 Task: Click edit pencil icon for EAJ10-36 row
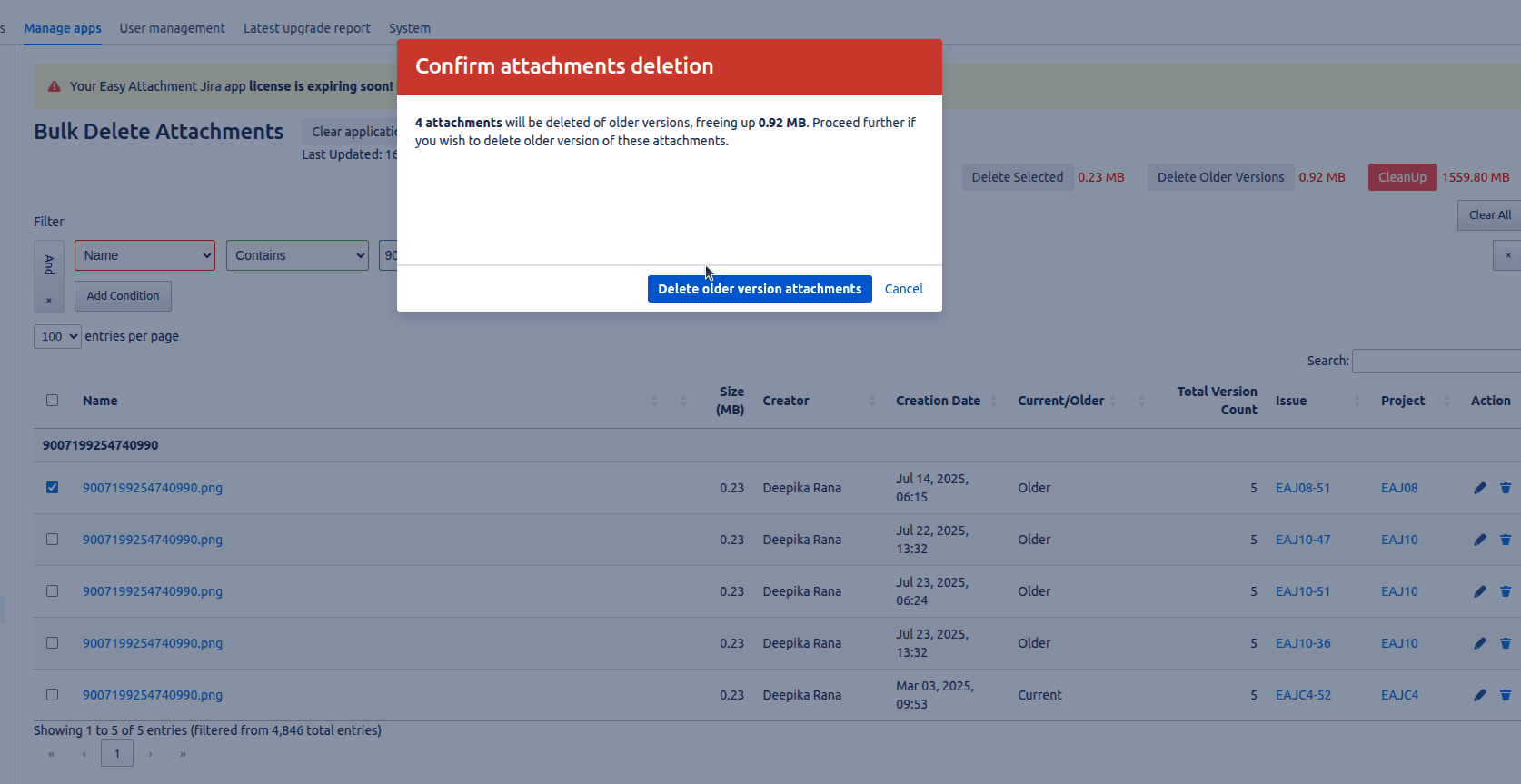(x=1479, y=643)
